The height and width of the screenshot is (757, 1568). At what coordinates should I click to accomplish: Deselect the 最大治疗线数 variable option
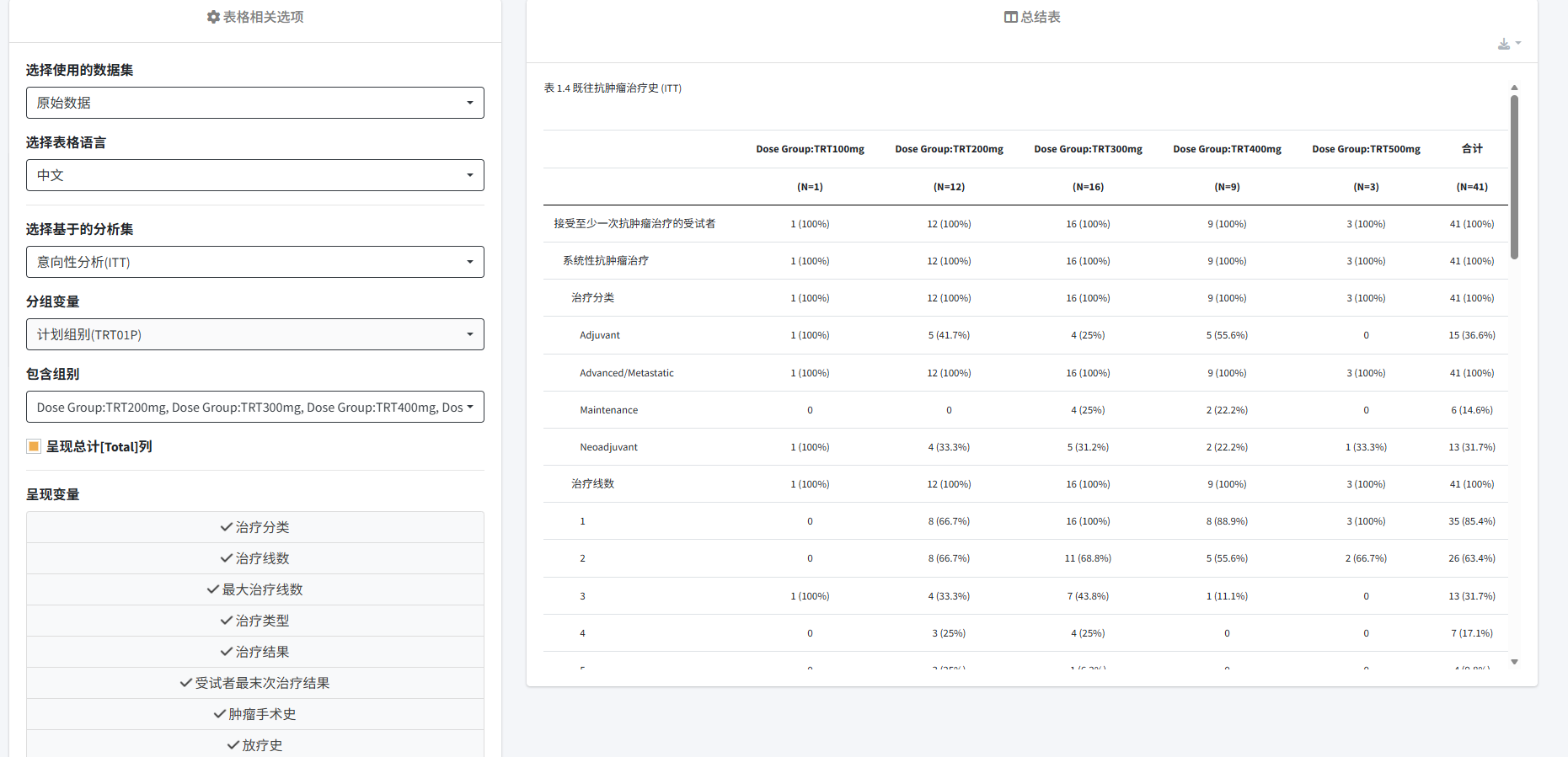(255, 589)
